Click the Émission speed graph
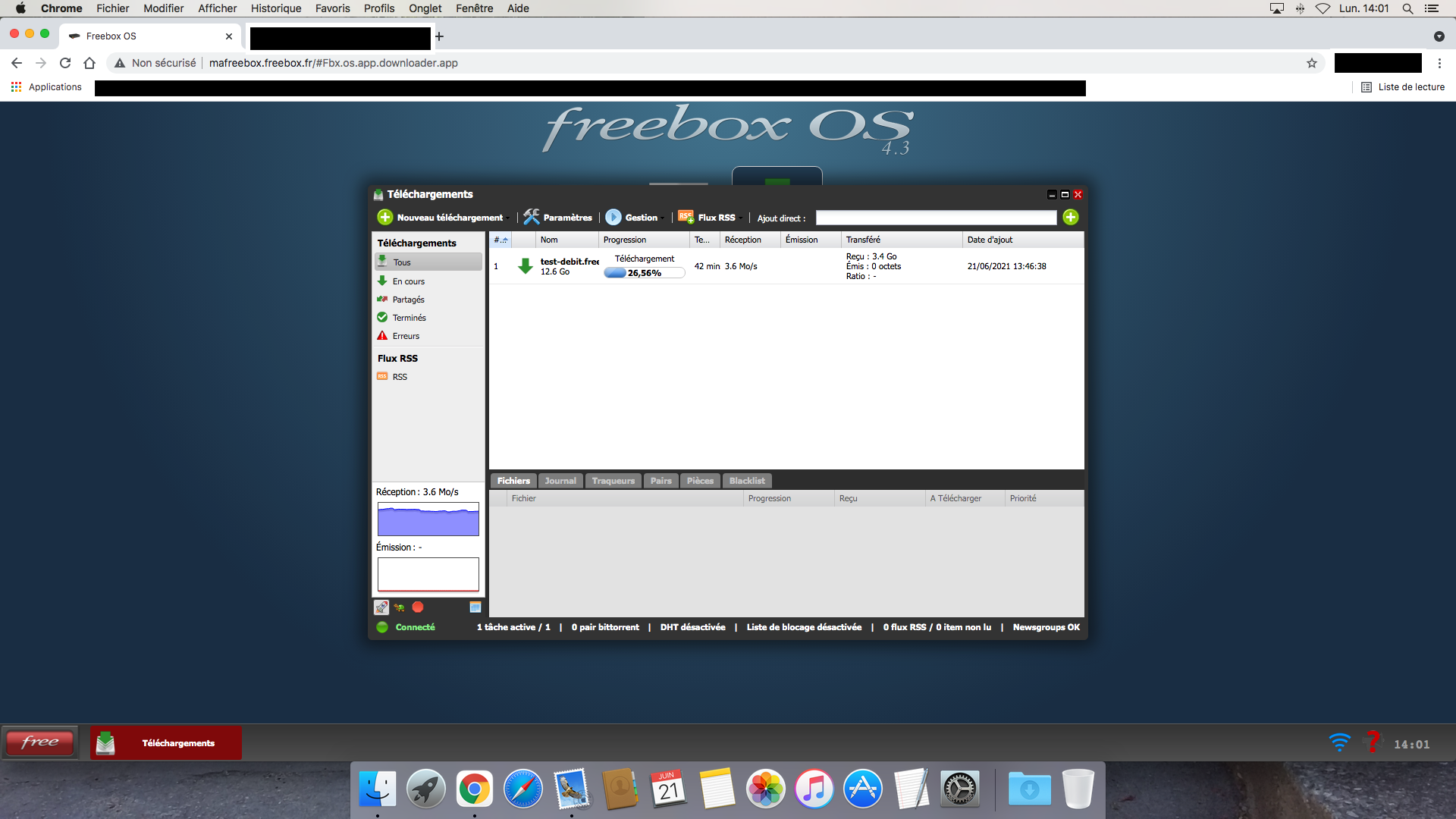The image size is (1456, 819). click(x=428, y=574)
